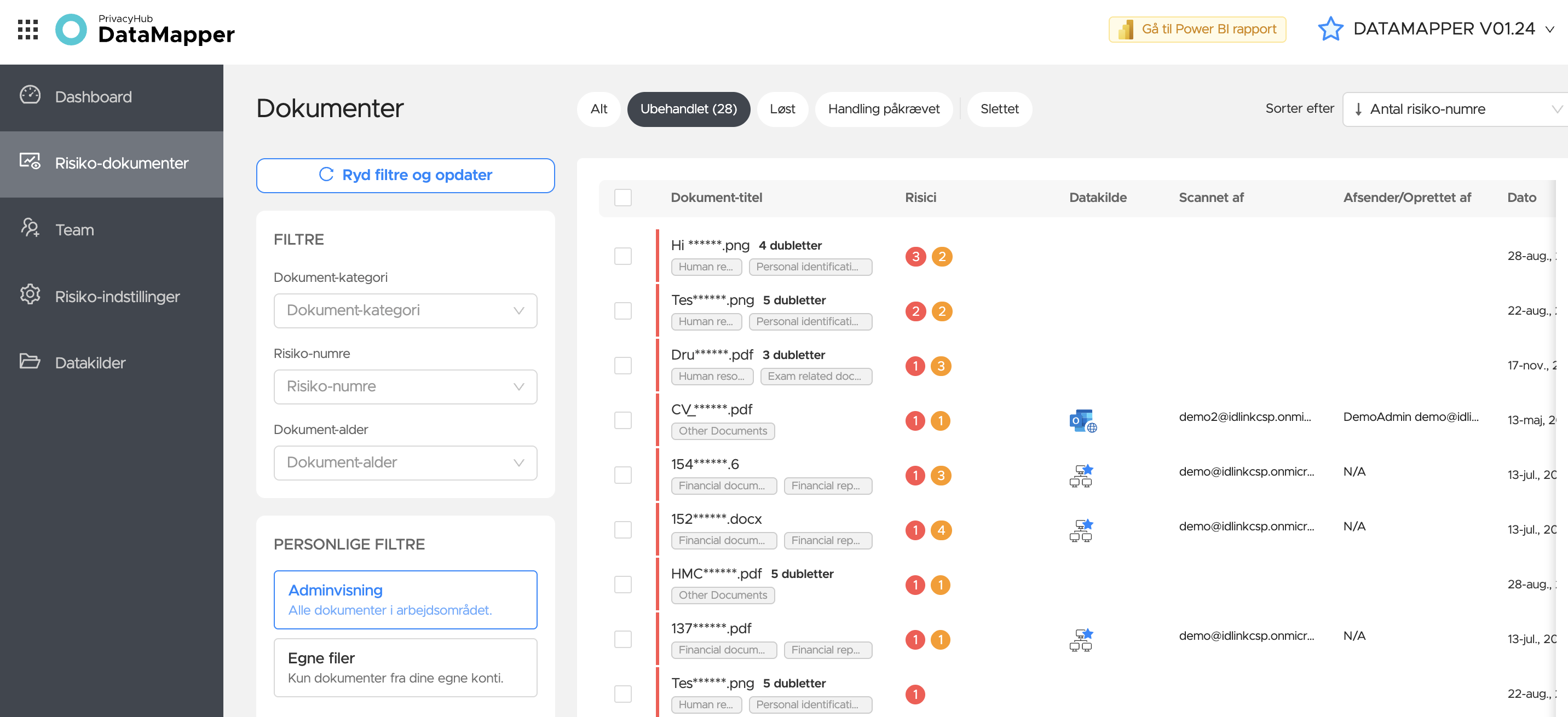Viewport: 1568px width, 717px height.
Task: Open Risiko-indstillinger in the sidebar
Action: [x=111, y=297]
